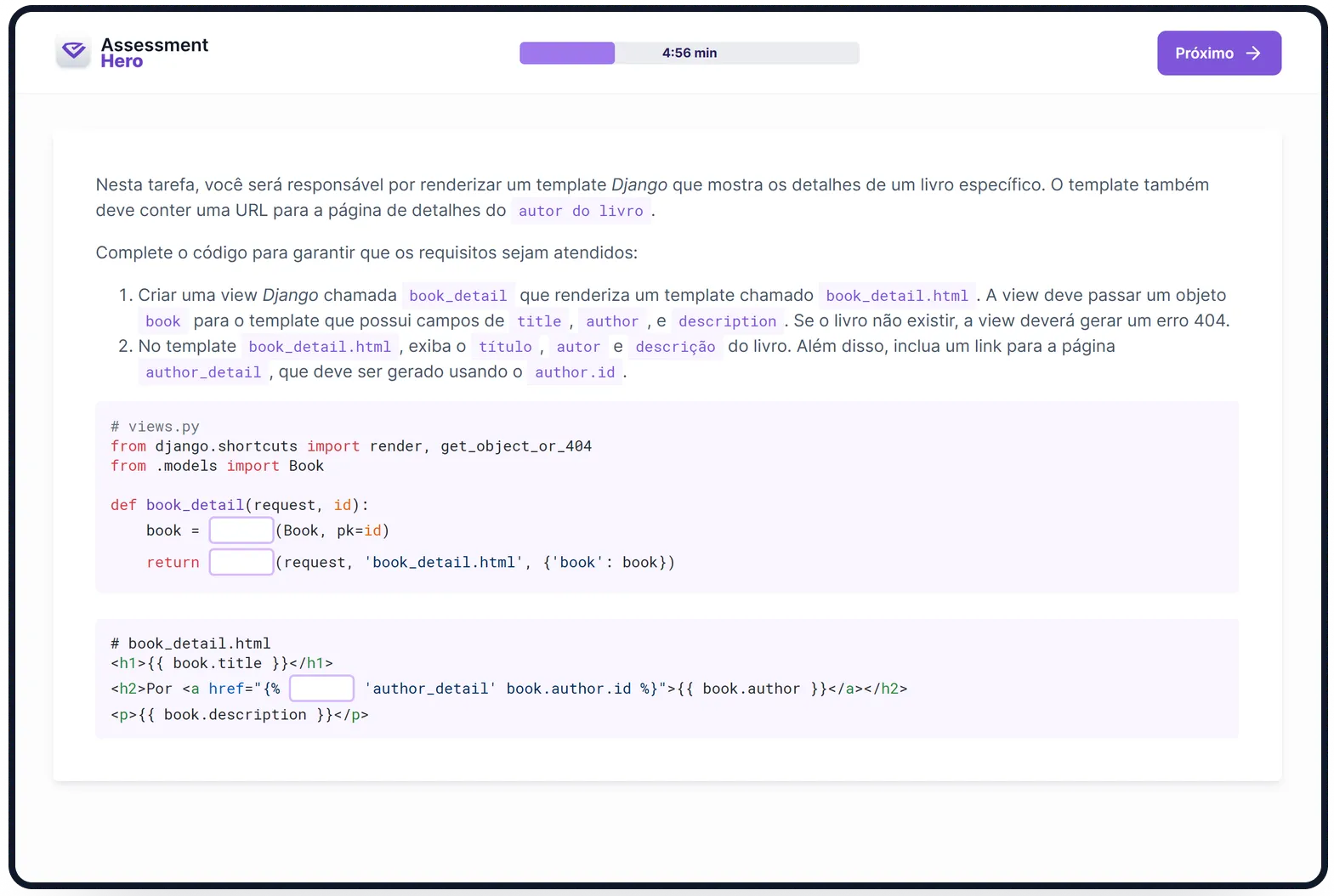Viewport: 1334px width, 896px height.
Task: Click the 'book_detail' inline code in step 1
Action: pos(458,295)
